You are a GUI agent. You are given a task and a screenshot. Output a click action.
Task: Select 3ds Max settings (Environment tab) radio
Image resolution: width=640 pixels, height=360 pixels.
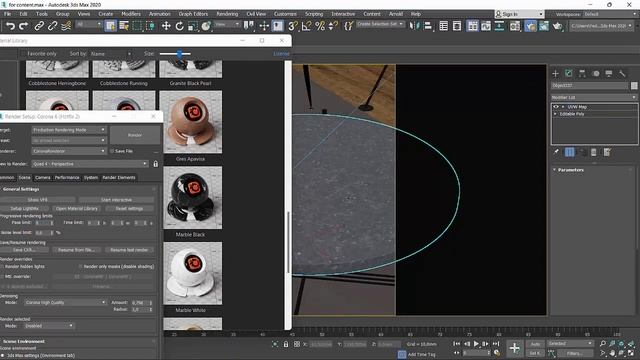3,356
